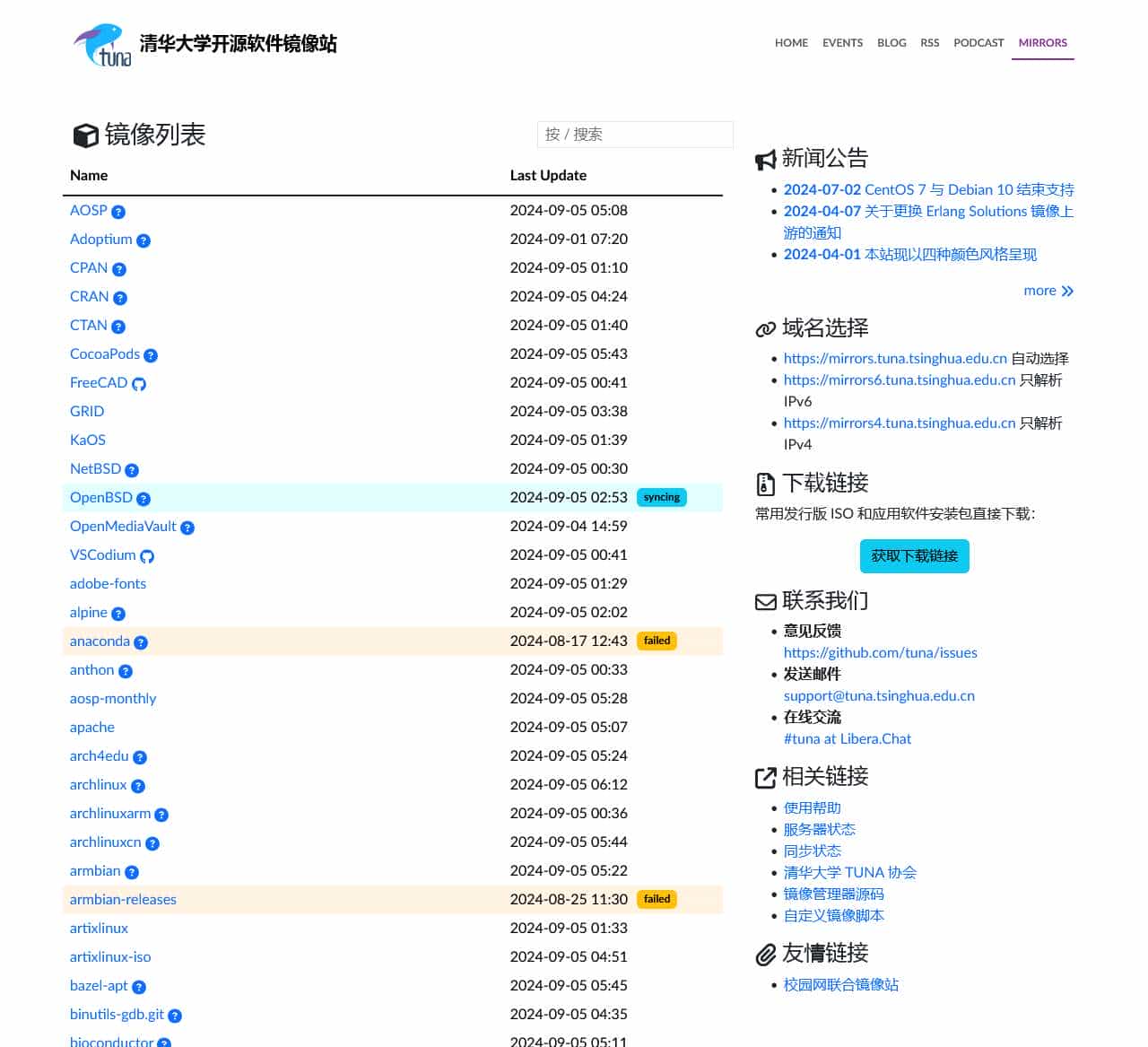Click the help icon beside archlinux
Screen dimensions: 1148x1047
pyautogui.click(x=137, y=786)
